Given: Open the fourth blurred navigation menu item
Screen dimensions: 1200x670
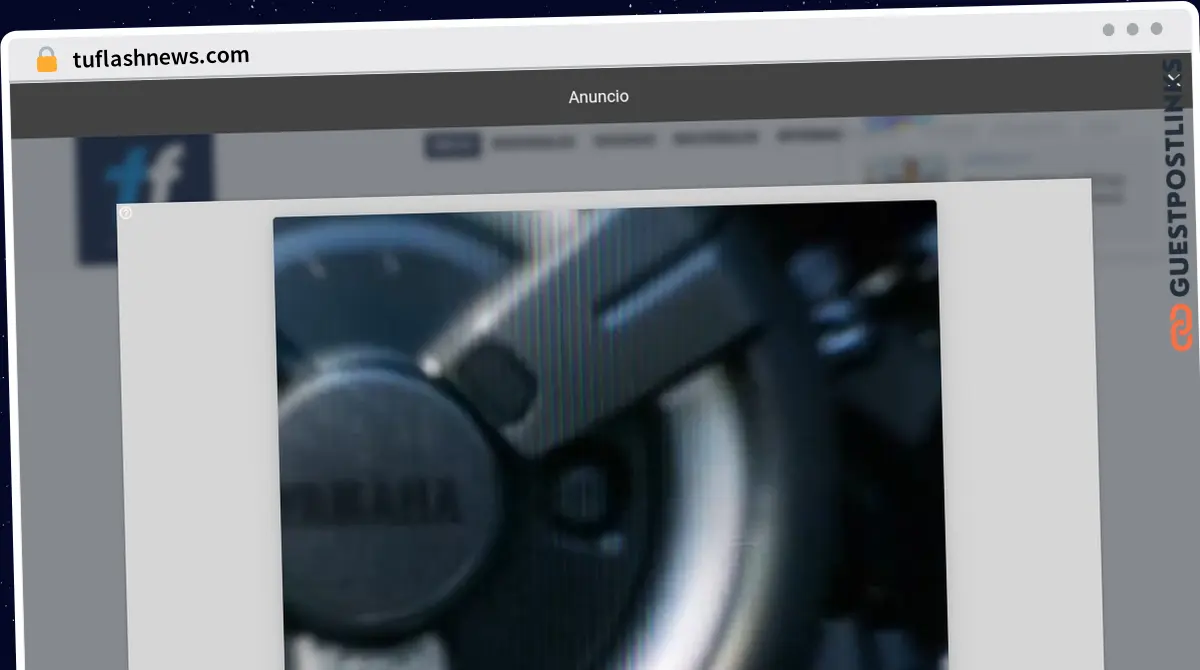Looking at the screenshot, I should point(715,138).
